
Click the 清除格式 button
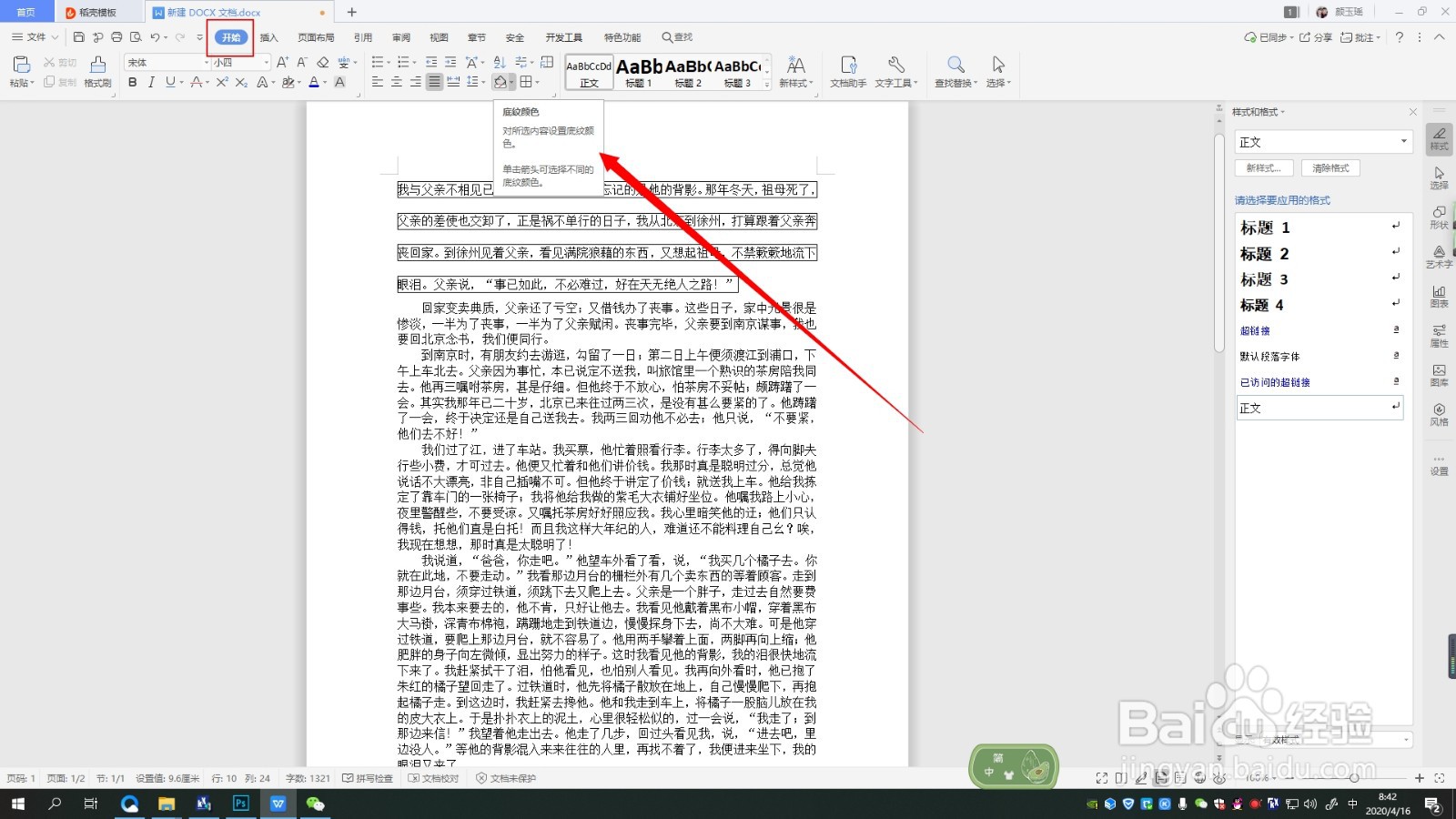point(1330,167)
